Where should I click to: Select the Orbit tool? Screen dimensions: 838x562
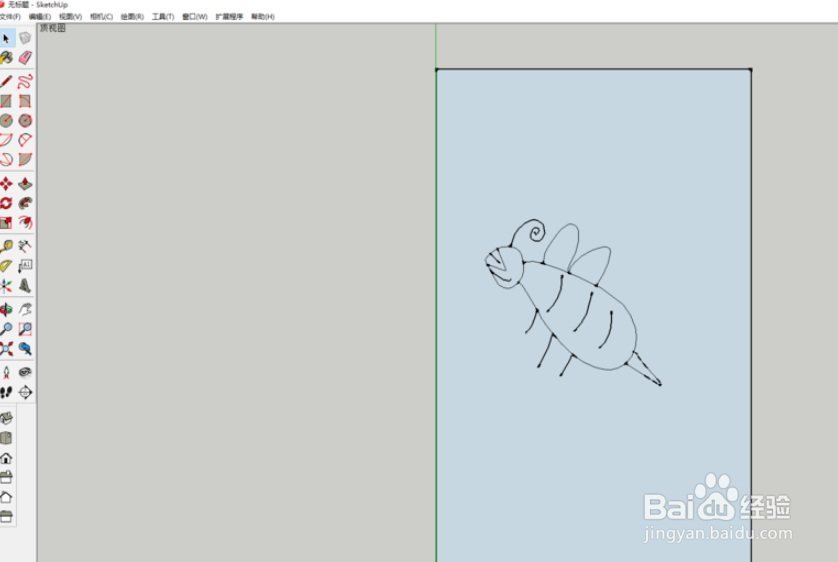tap(6, 310)
